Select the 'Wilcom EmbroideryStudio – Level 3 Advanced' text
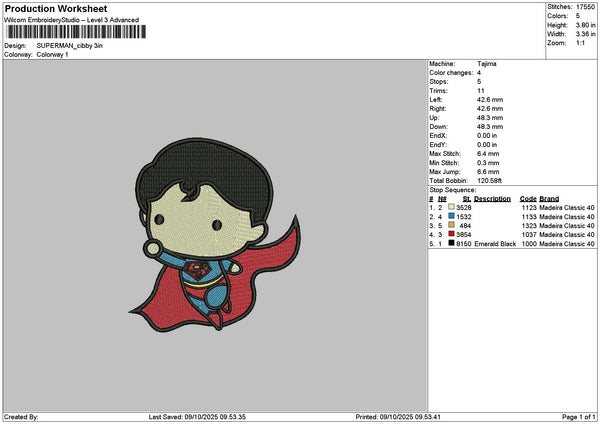 point(72,20)
